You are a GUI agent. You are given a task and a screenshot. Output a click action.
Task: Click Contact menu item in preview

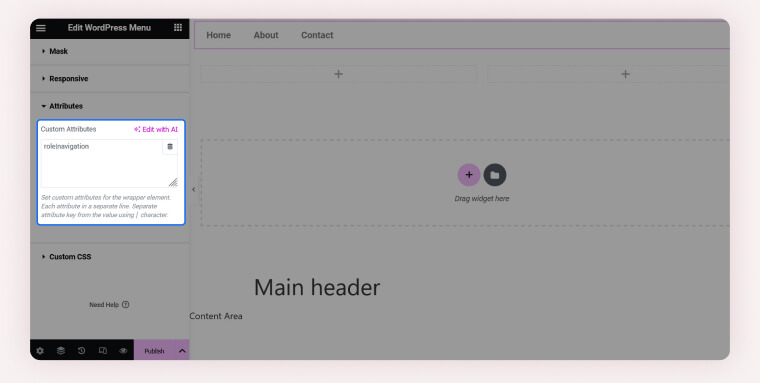point(317,35)
